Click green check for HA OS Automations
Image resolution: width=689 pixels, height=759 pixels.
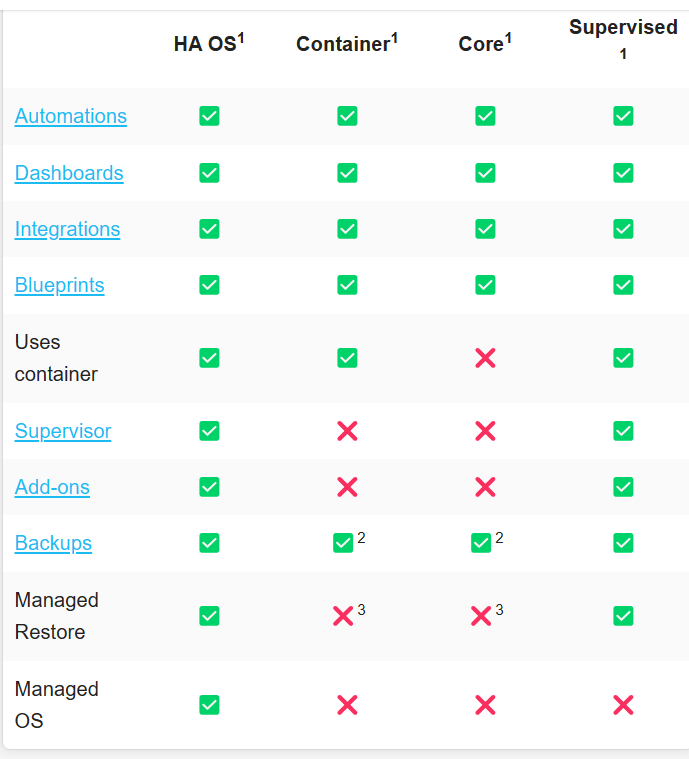[209, 116]
